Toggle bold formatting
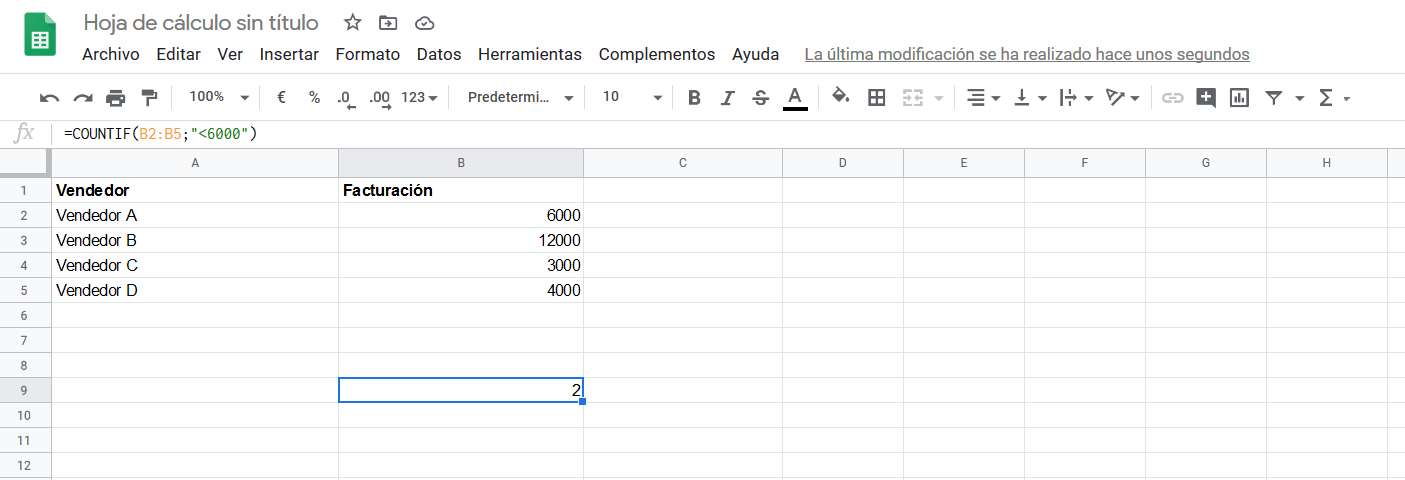1405x480 pixels. (695, 98)
